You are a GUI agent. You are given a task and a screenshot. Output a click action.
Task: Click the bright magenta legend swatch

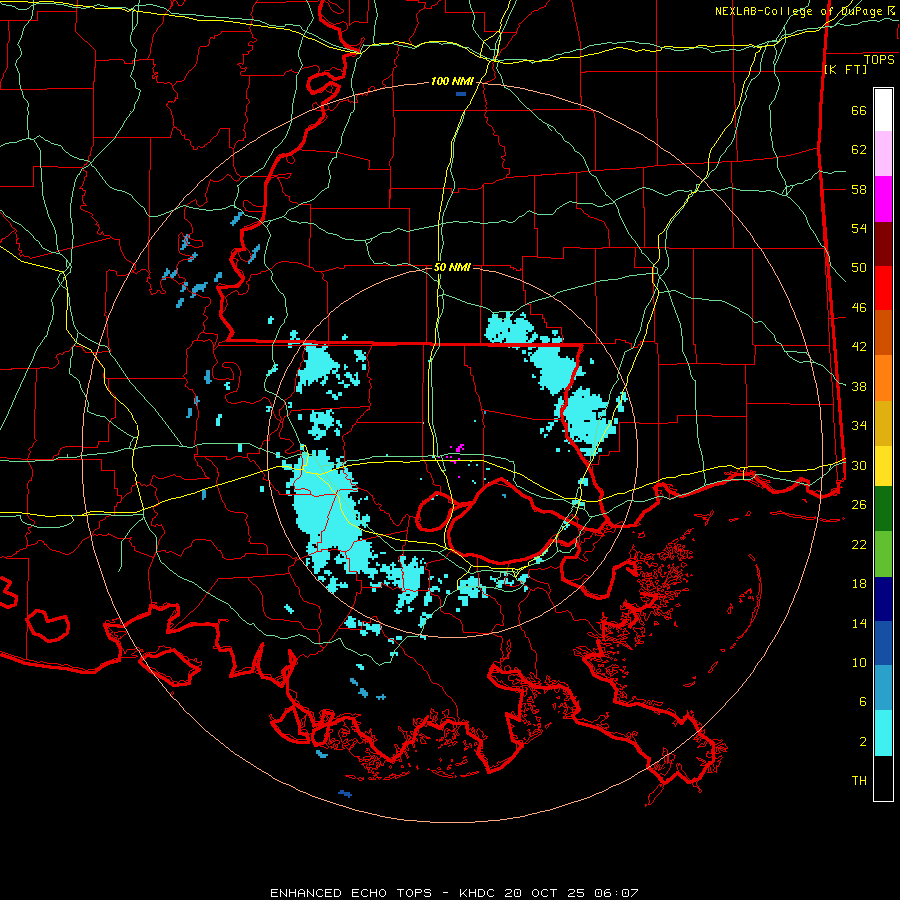[883, 199]
